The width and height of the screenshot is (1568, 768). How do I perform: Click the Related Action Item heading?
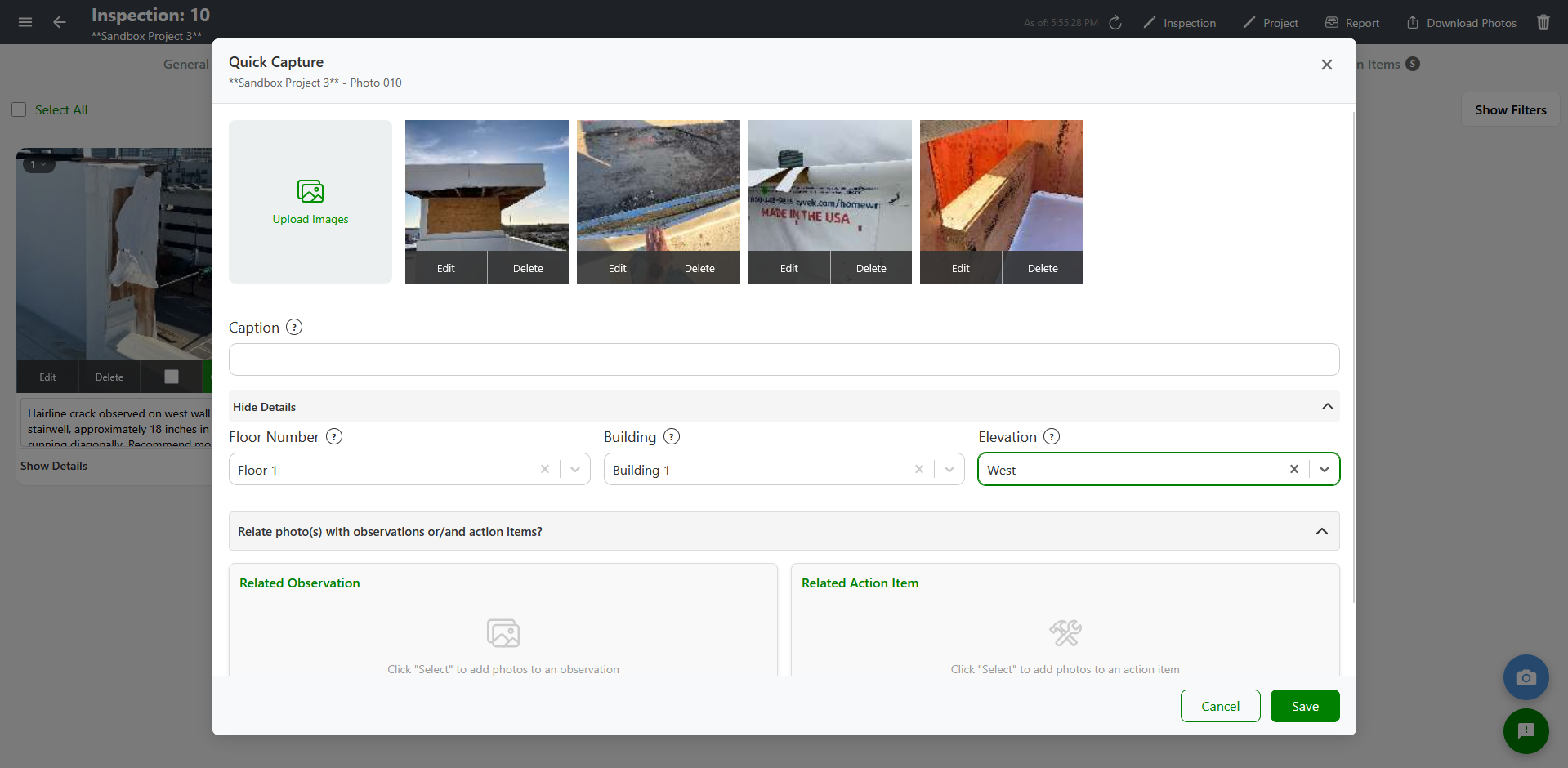(x=860, y=583)
